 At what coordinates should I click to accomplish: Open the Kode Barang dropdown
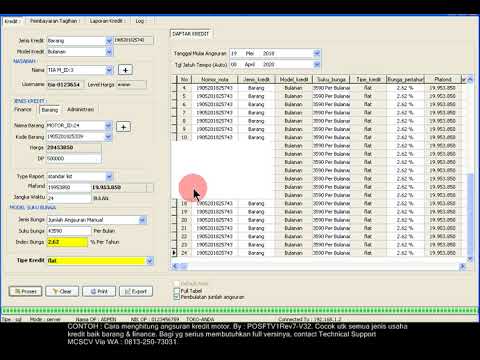pos(108,137)
